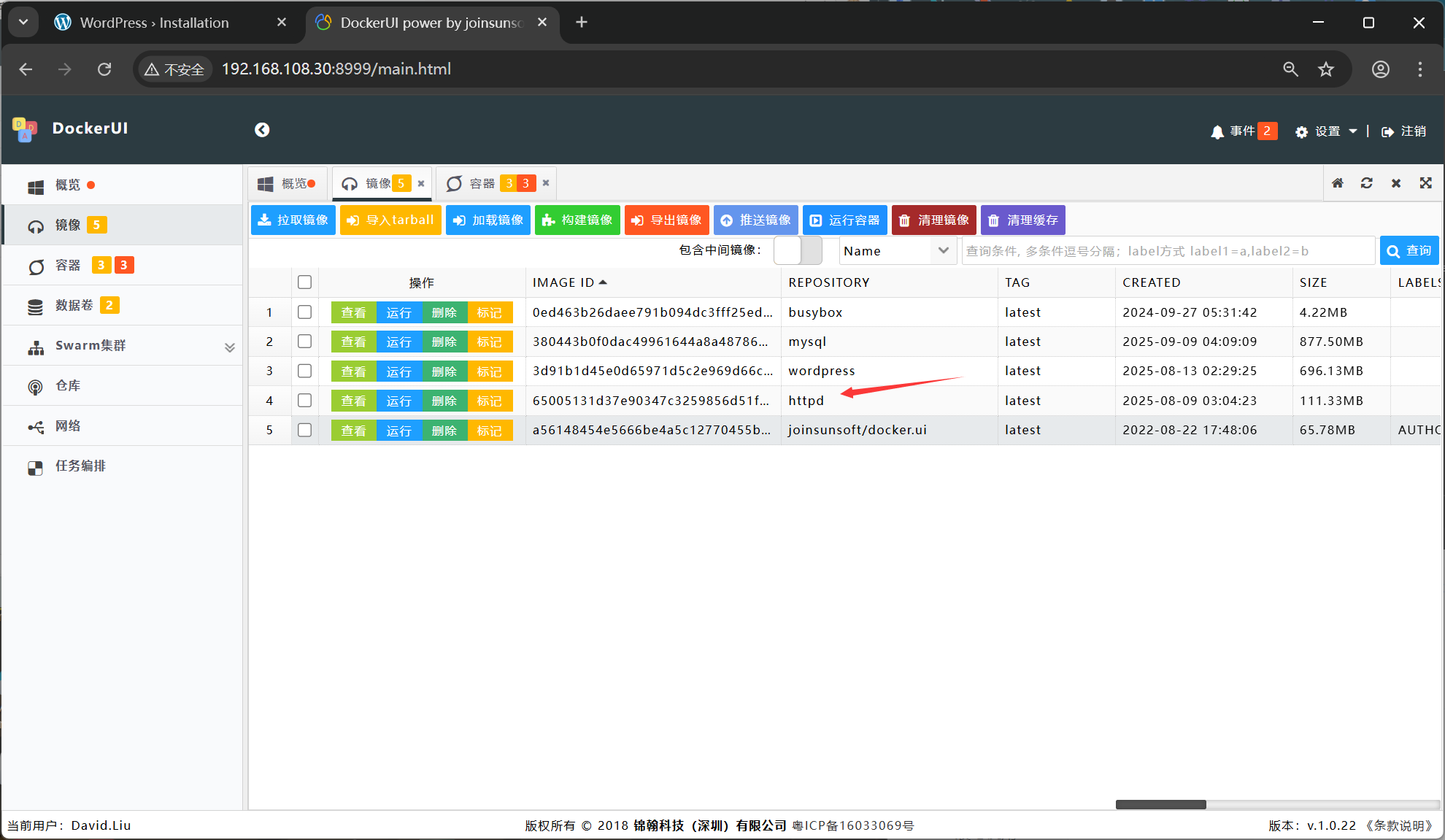Click 标记 for the httpd image
The height and width of the screenshot is (840, 1445).
pyautogui.click(x=490, y=401)
